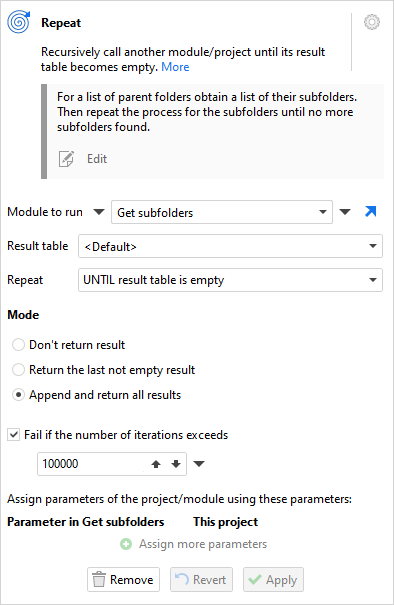Click trash icon on Remove button
Image resolution: width=394 pixels, height=605 pixels.
click(x=99, y=580)
